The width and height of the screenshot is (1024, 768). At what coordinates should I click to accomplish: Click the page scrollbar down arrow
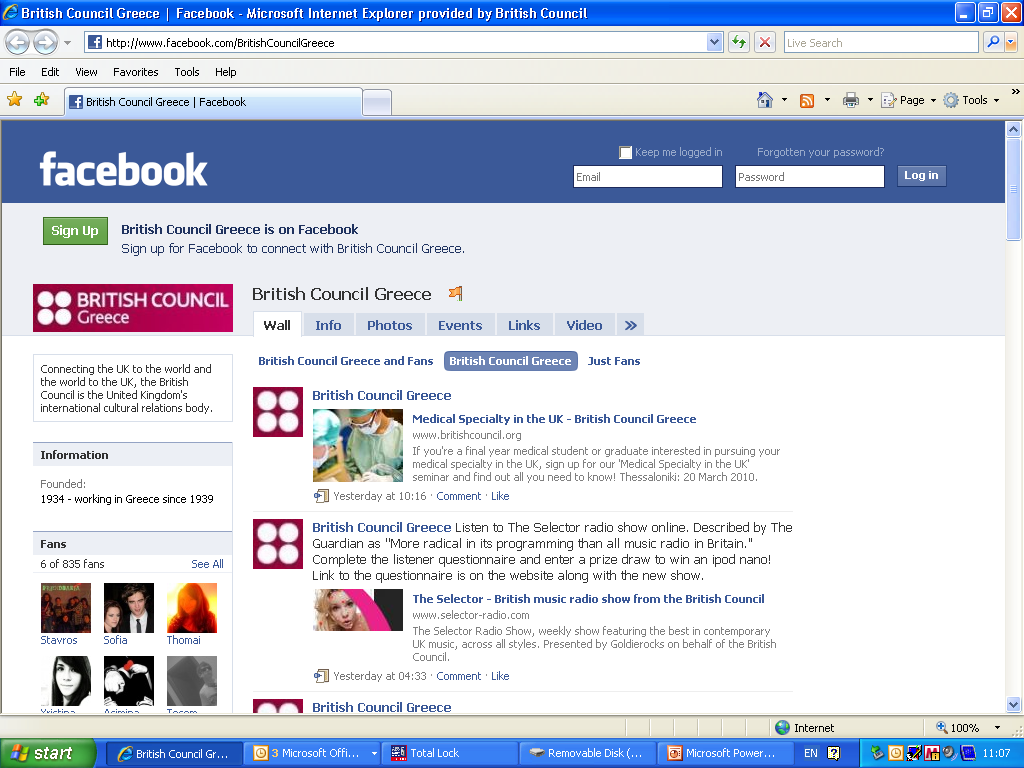click(1014, 705)
